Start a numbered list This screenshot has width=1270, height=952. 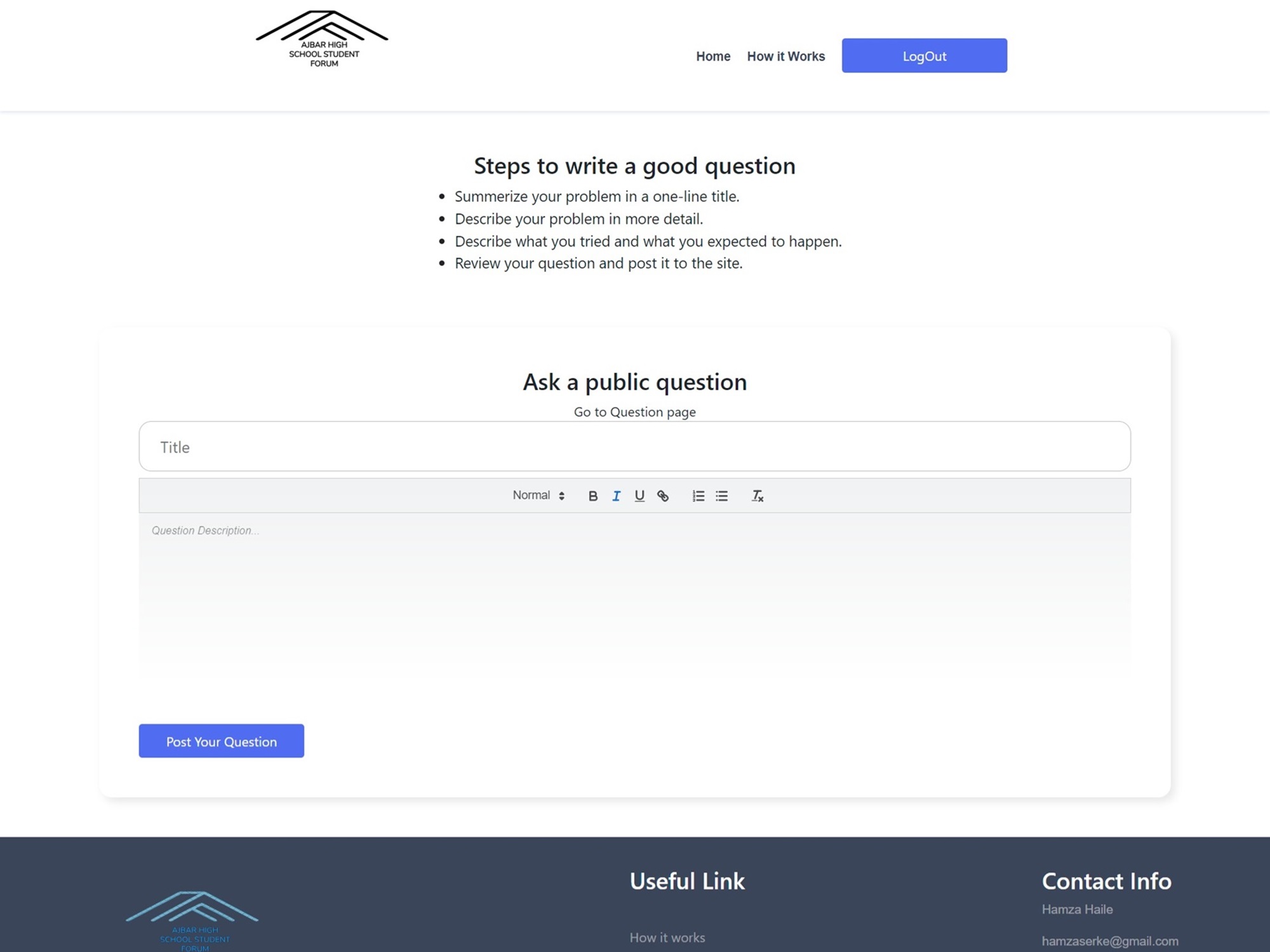[x=698, y=496]
